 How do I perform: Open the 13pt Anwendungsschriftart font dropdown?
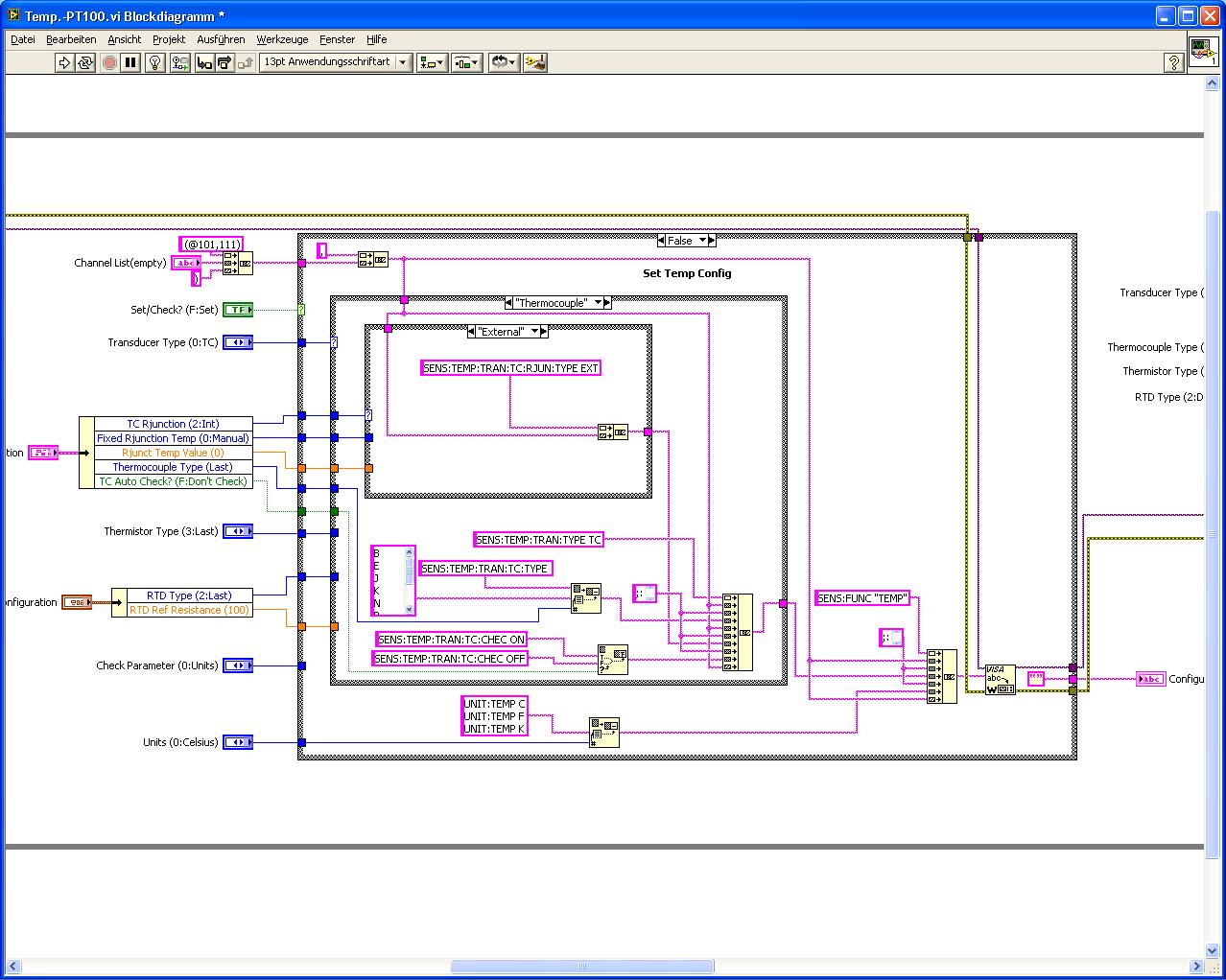coord(336,62)
